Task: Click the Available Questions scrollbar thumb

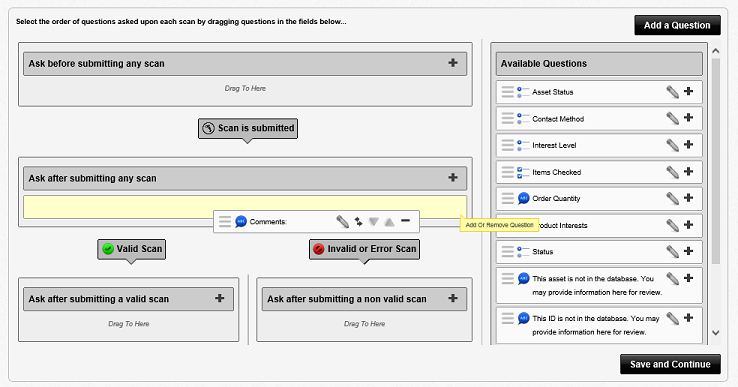Action: coord(716,161)
